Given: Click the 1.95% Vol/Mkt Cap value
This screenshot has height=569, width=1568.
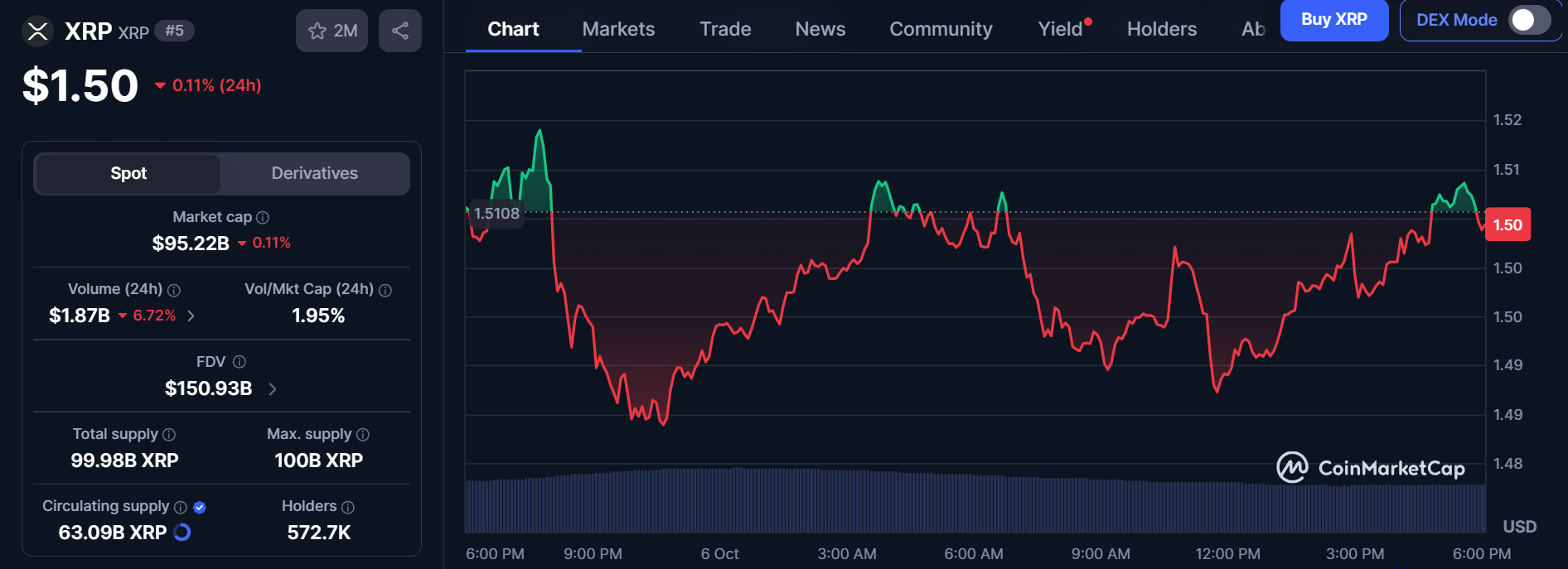Looking at the screenshot, I should (x=318, y=316).
